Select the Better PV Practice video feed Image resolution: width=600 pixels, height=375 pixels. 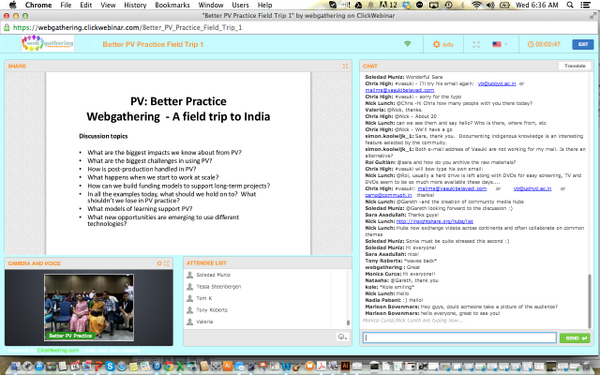(x=89, y=307)
